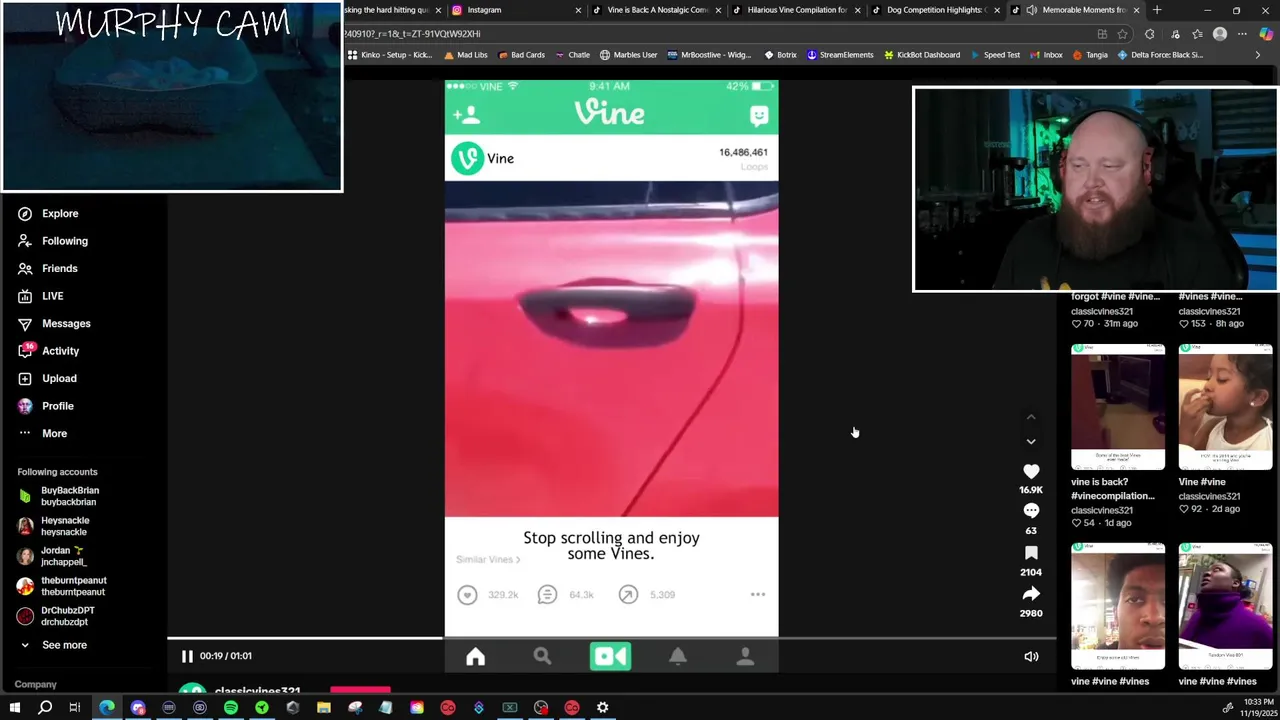1280x720 pixels.
Task: Bookmark the video to favorites
Action: pyautogui.click(x=1031, y=553)
